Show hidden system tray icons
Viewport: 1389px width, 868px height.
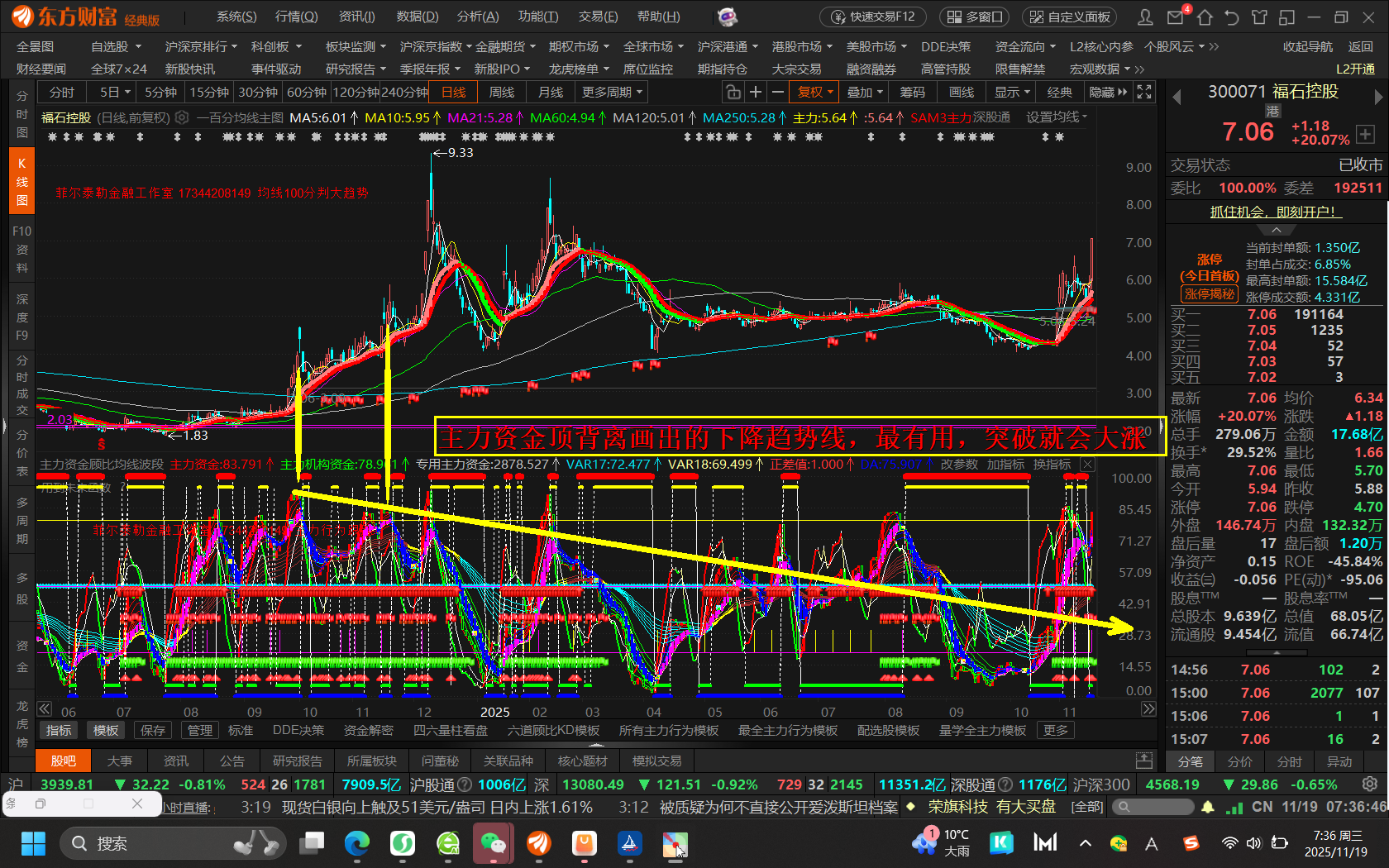pyautogui.click(x=1086, y=843)
